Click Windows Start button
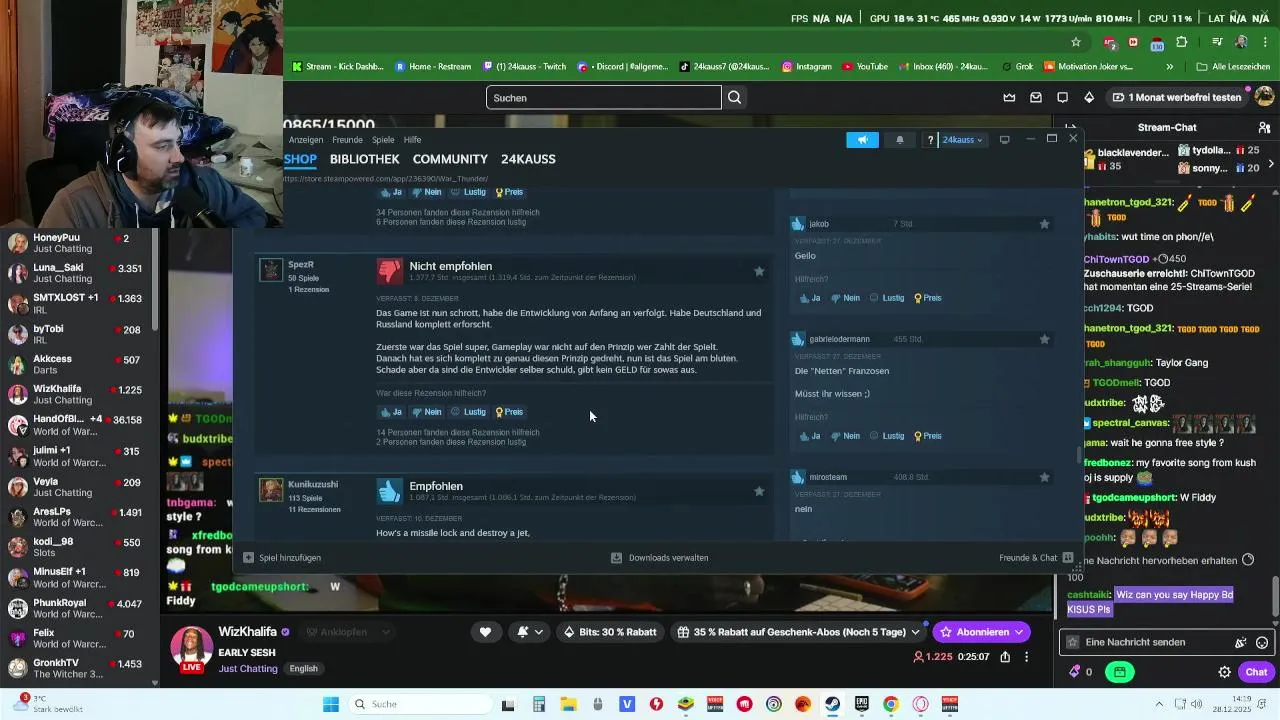This screenshot has height=720, width=1280. pyautogui.click(x=331, y=704)
